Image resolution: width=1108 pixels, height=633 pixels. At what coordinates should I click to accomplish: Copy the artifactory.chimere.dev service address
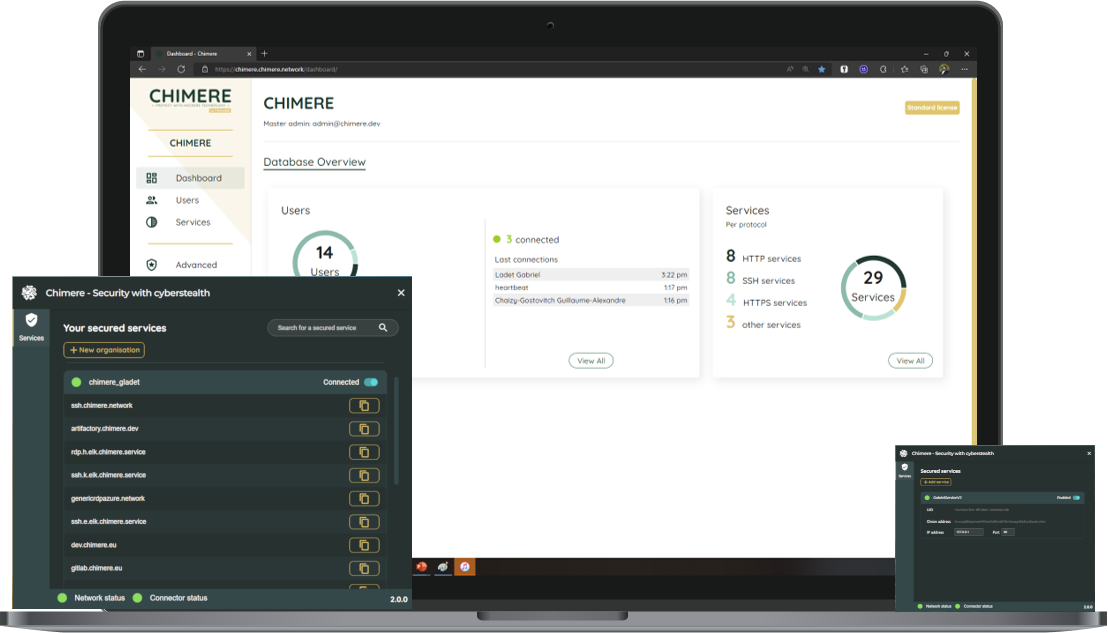click(x=364, y=429)
